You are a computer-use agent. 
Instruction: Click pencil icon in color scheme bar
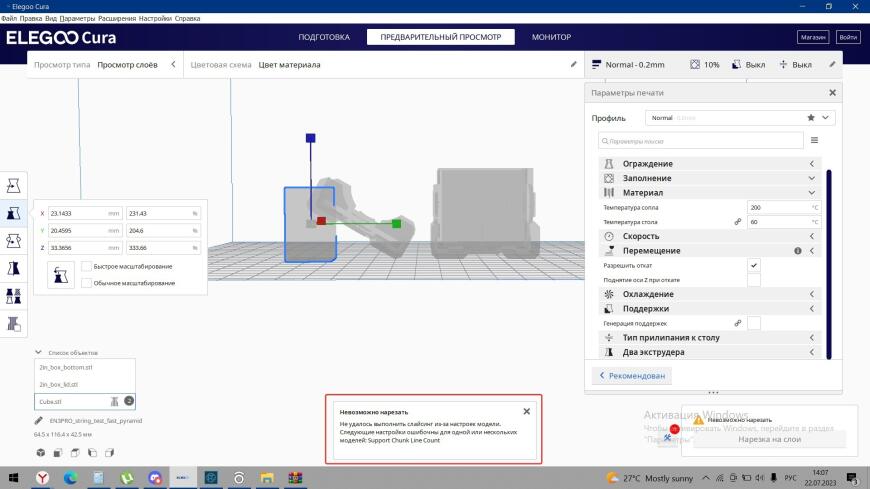pos(573,64)
